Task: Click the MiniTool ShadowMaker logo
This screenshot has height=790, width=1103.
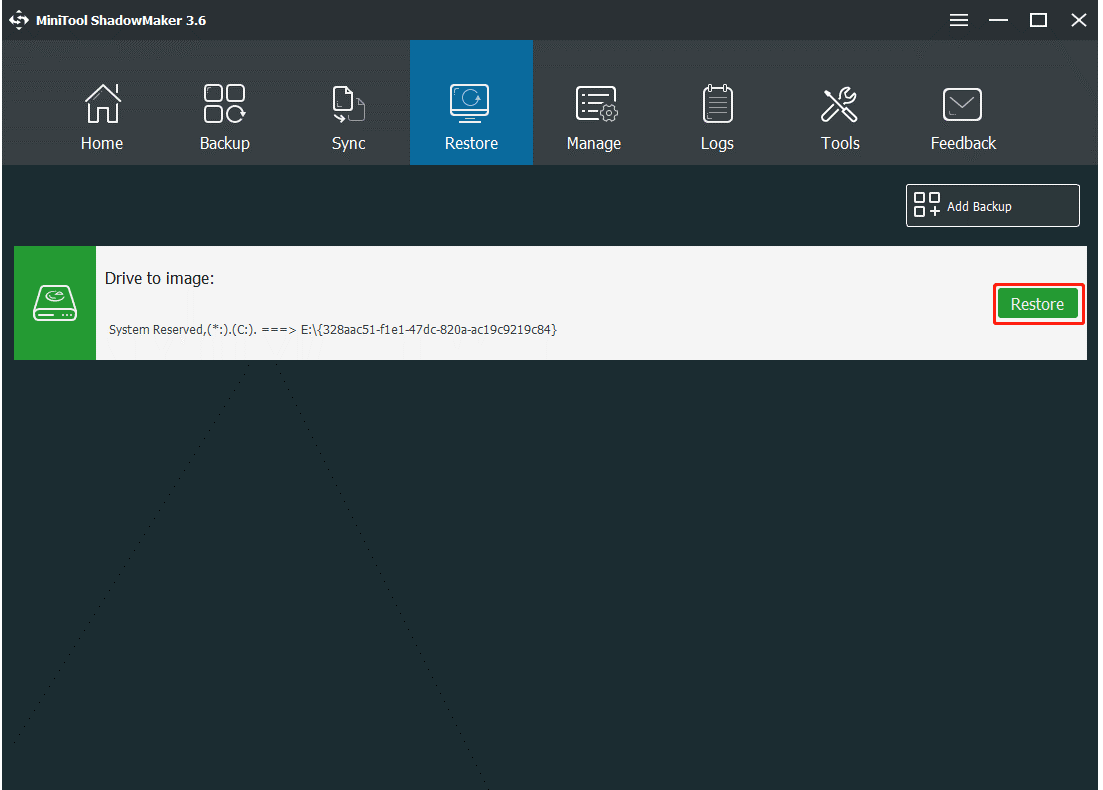Action: (x=19, y=19)
